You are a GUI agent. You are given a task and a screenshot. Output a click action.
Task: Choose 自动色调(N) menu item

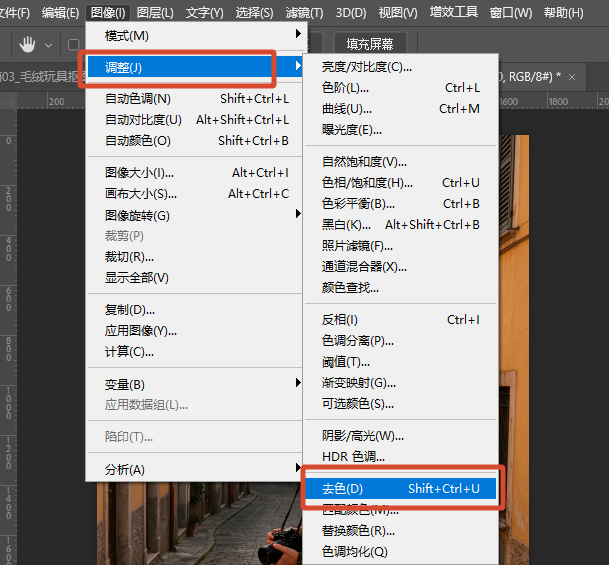tap(194, 99)
